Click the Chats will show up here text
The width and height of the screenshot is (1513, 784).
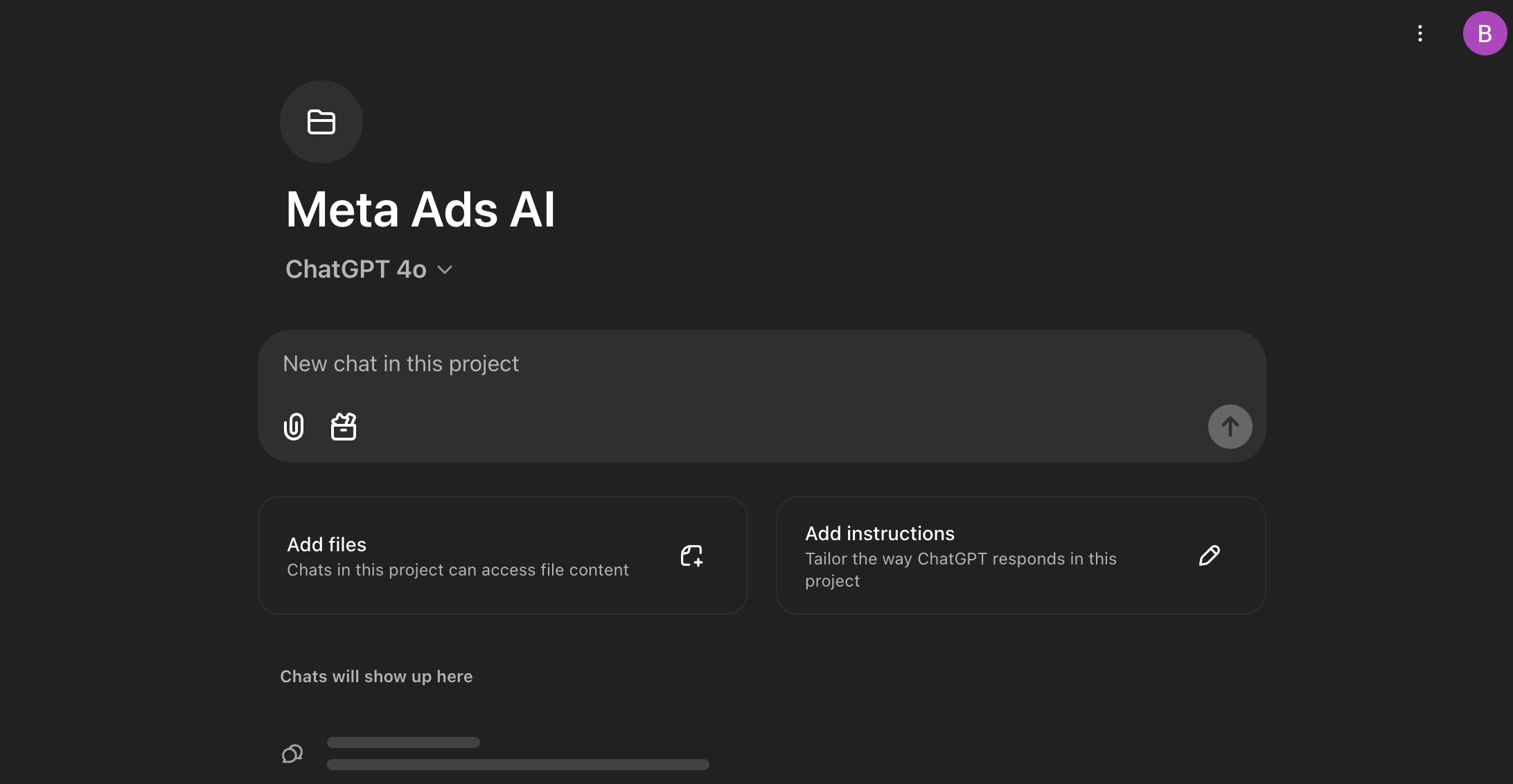coord(376,677)
